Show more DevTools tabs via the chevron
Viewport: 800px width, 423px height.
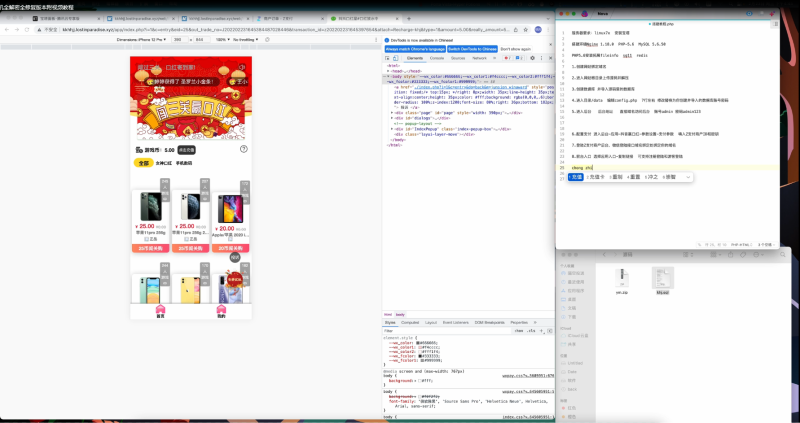(x=494, y=58)
